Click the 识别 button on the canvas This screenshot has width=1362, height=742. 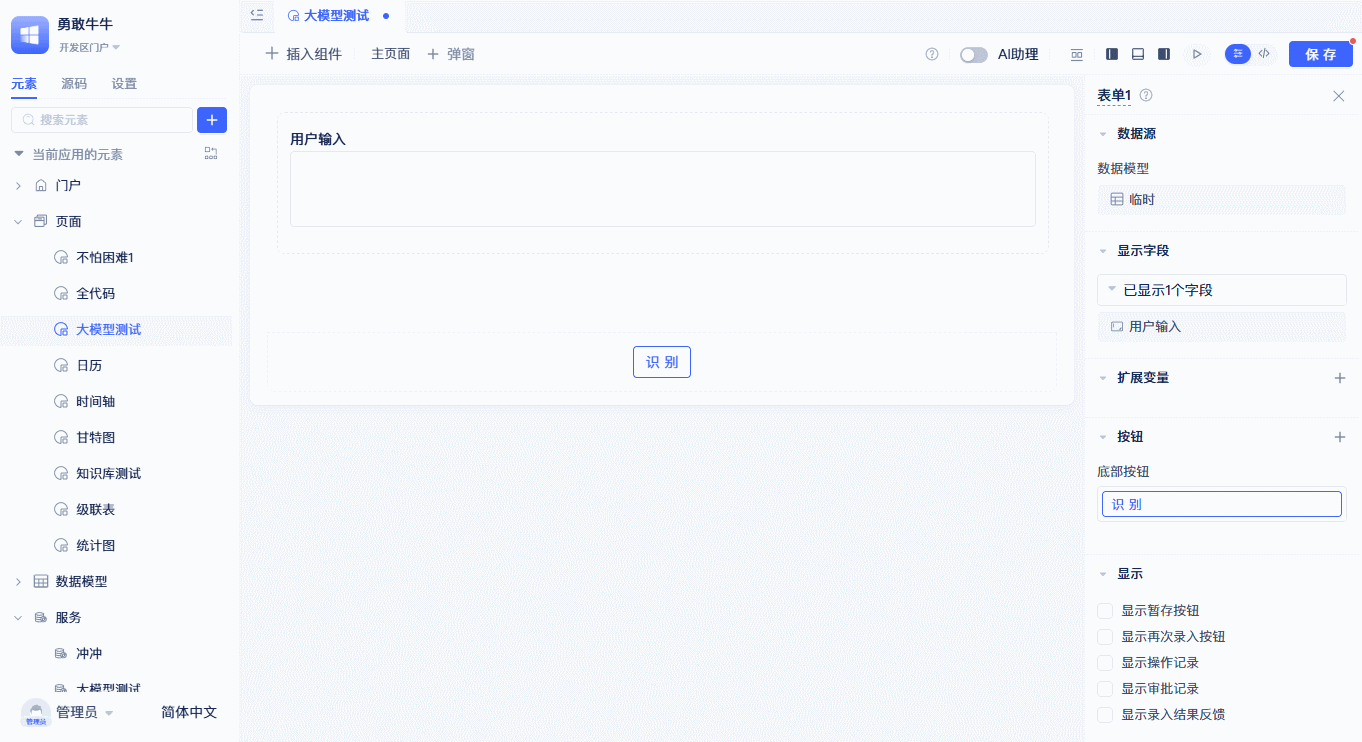(662, 362)
